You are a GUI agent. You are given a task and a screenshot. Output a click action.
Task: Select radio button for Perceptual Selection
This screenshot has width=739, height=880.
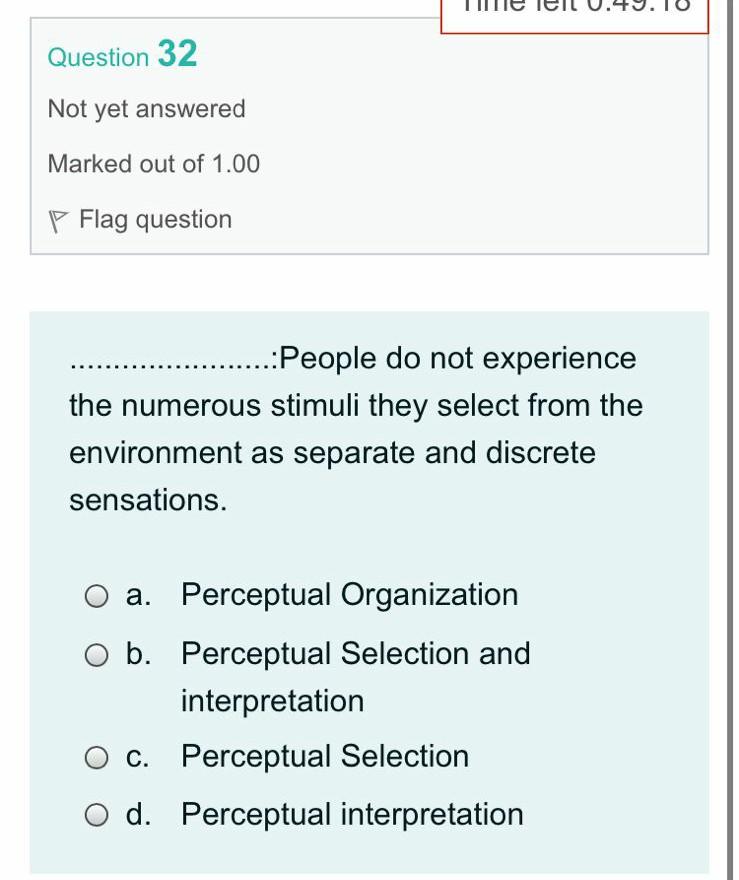[x=97, y=757]
